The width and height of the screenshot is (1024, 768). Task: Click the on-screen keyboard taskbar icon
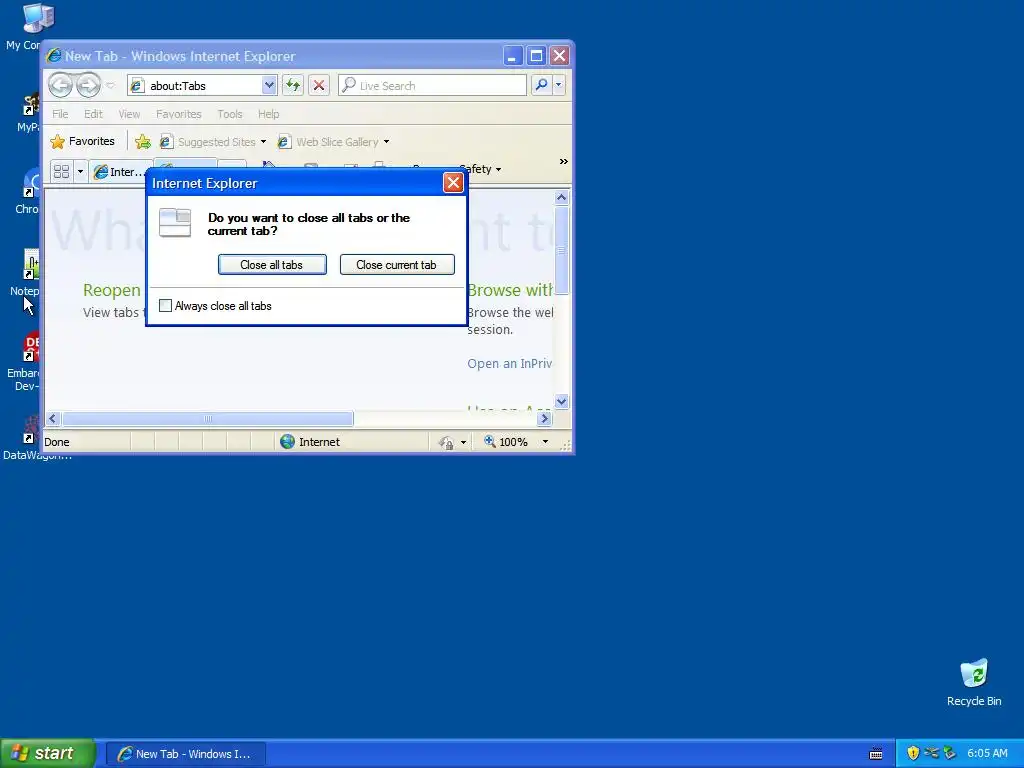click(x=876, y=754)
